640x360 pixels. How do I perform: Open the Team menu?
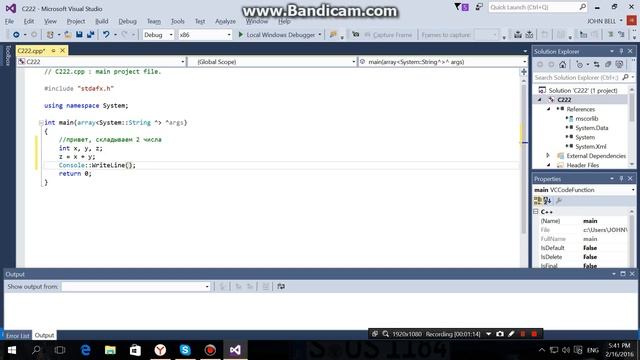click(154, 21)
